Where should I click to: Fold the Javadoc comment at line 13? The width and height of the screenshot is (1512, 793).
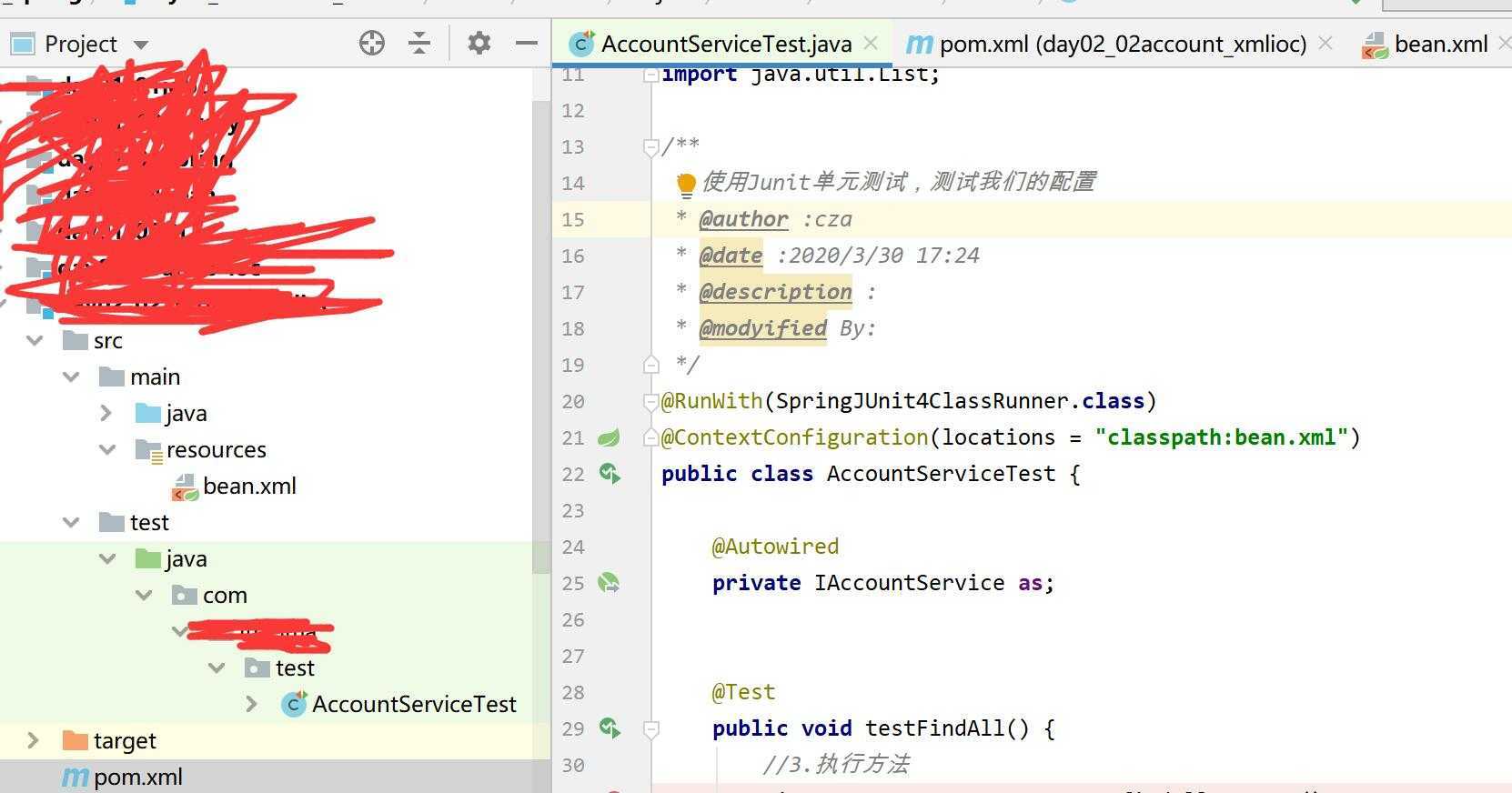point(650,146)
